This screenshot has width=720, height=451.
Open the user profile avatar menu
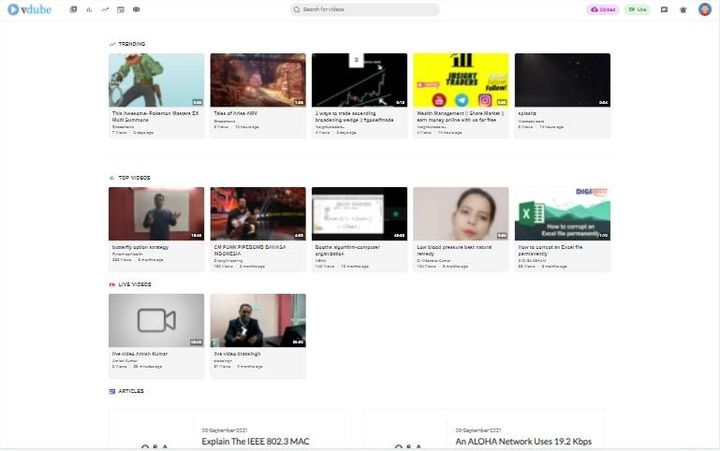(705, 9)
